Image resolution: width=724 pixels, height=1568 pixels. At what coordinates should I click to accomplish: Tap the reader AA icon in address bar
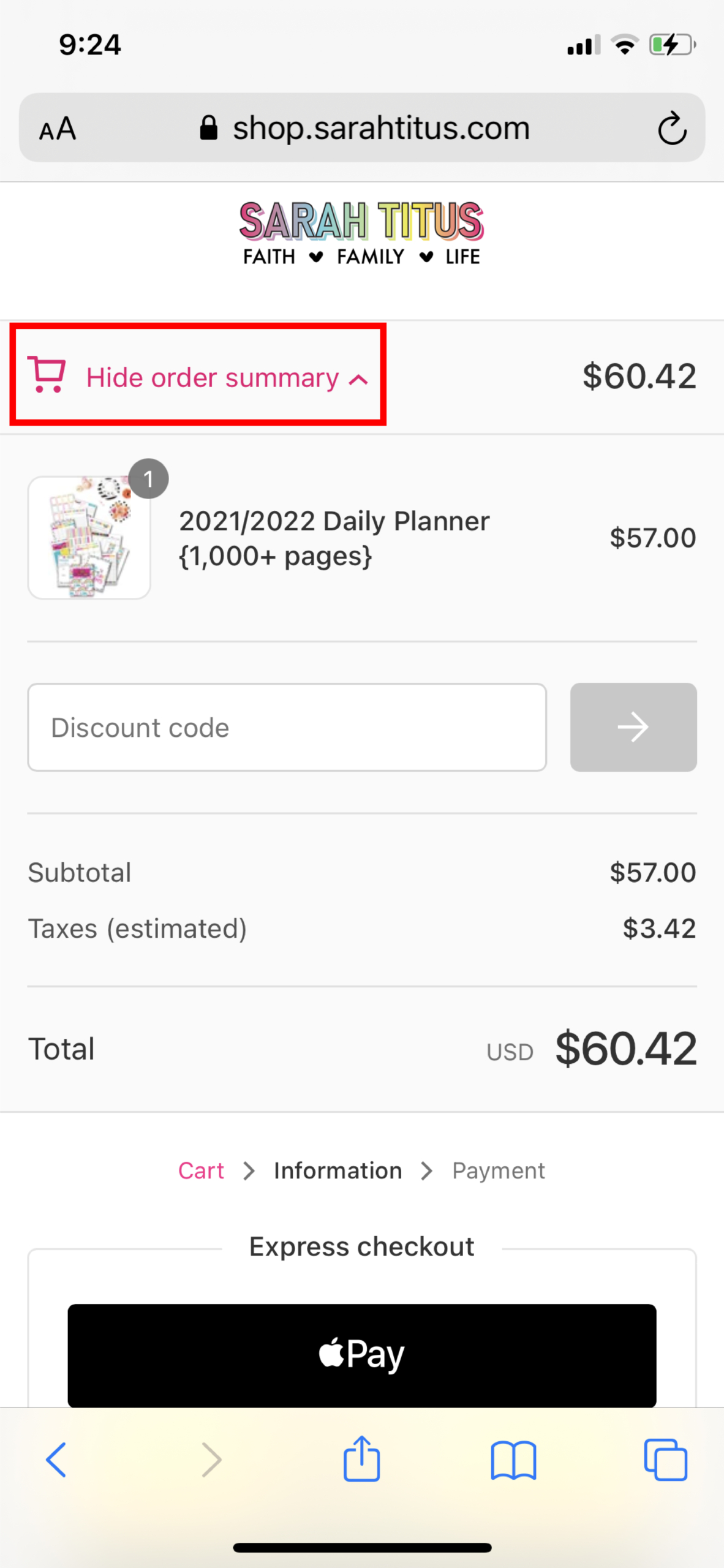coord(58,127)
